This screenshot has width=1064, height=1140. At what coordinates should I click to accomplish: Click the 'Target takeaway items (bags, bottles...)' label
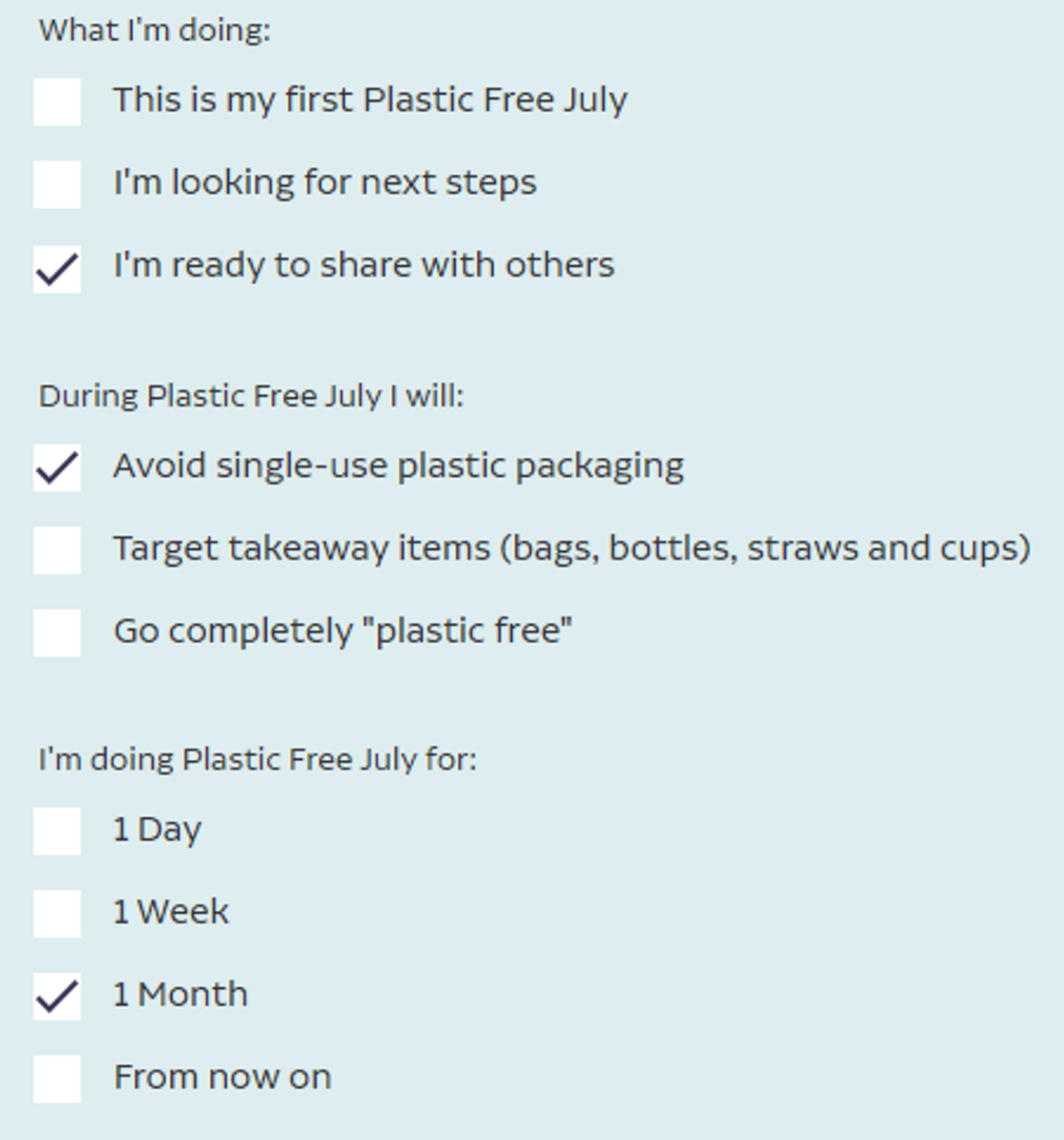572,549
